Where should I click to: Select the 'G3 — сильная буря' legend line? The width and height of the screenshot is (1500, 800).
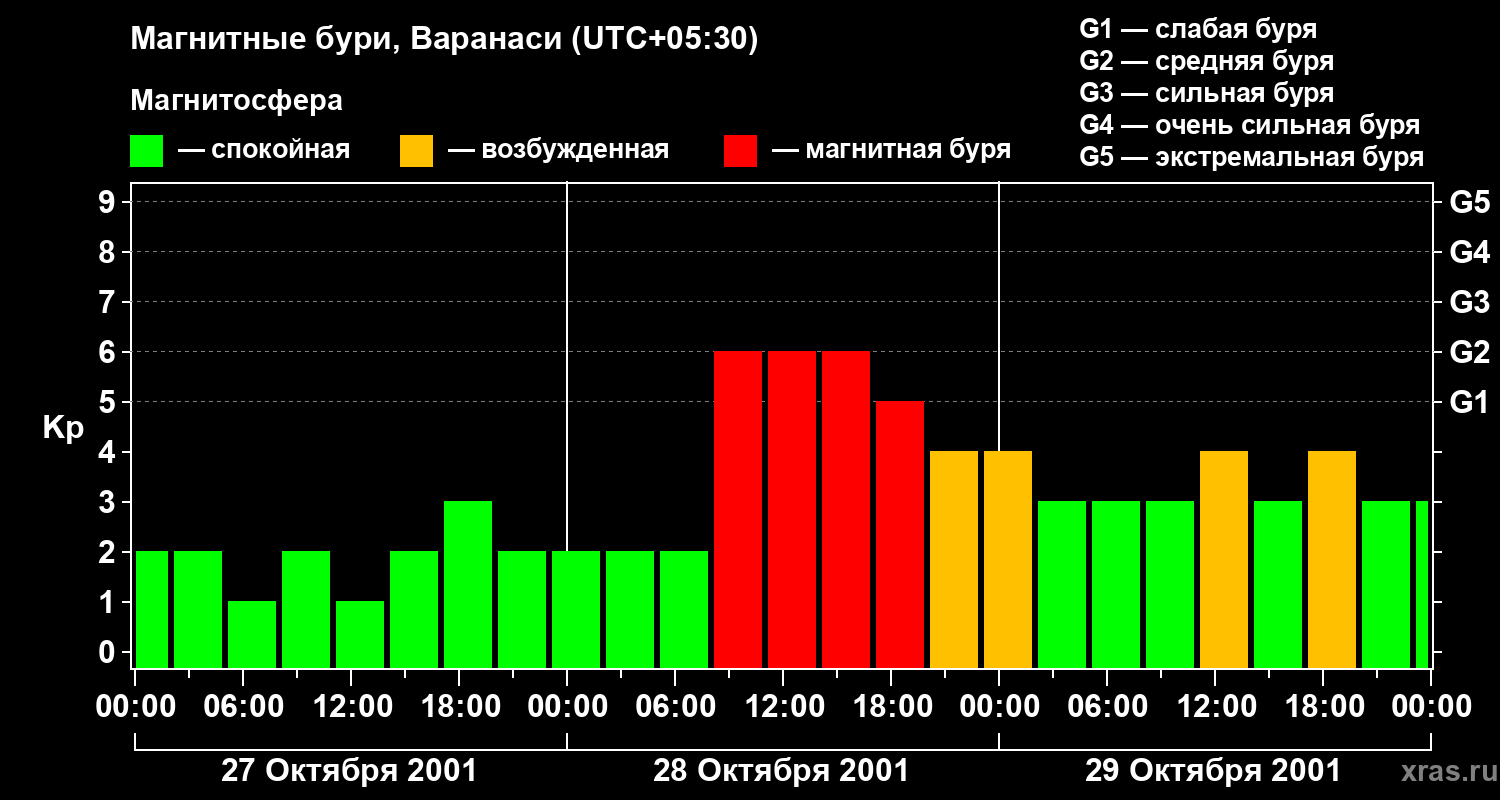(x=1207, y=93)
